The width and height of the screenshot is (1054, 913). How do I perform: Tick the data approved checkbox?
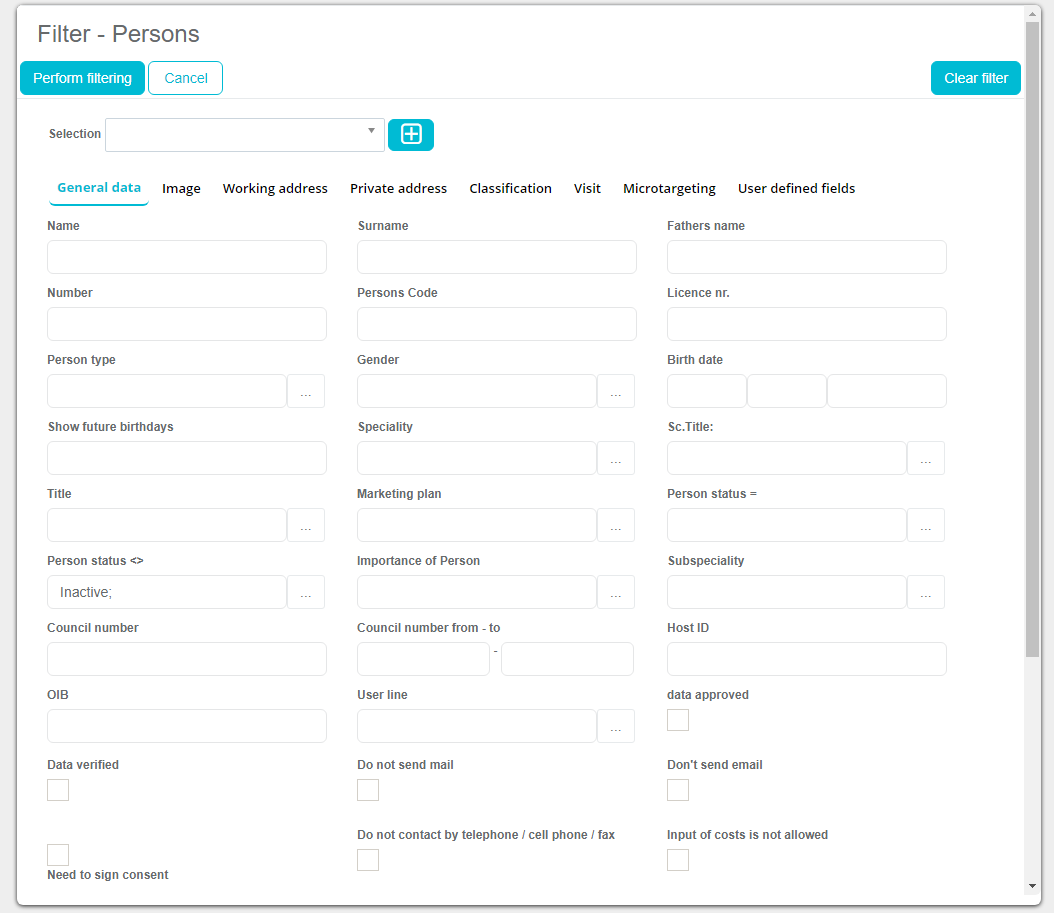tap(678, 720)
